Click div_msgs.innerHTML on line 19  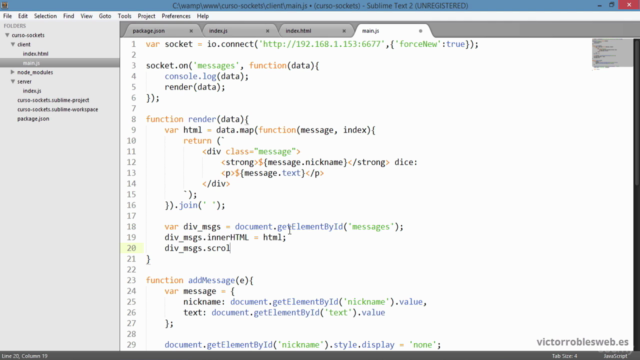tap(206, 238)
